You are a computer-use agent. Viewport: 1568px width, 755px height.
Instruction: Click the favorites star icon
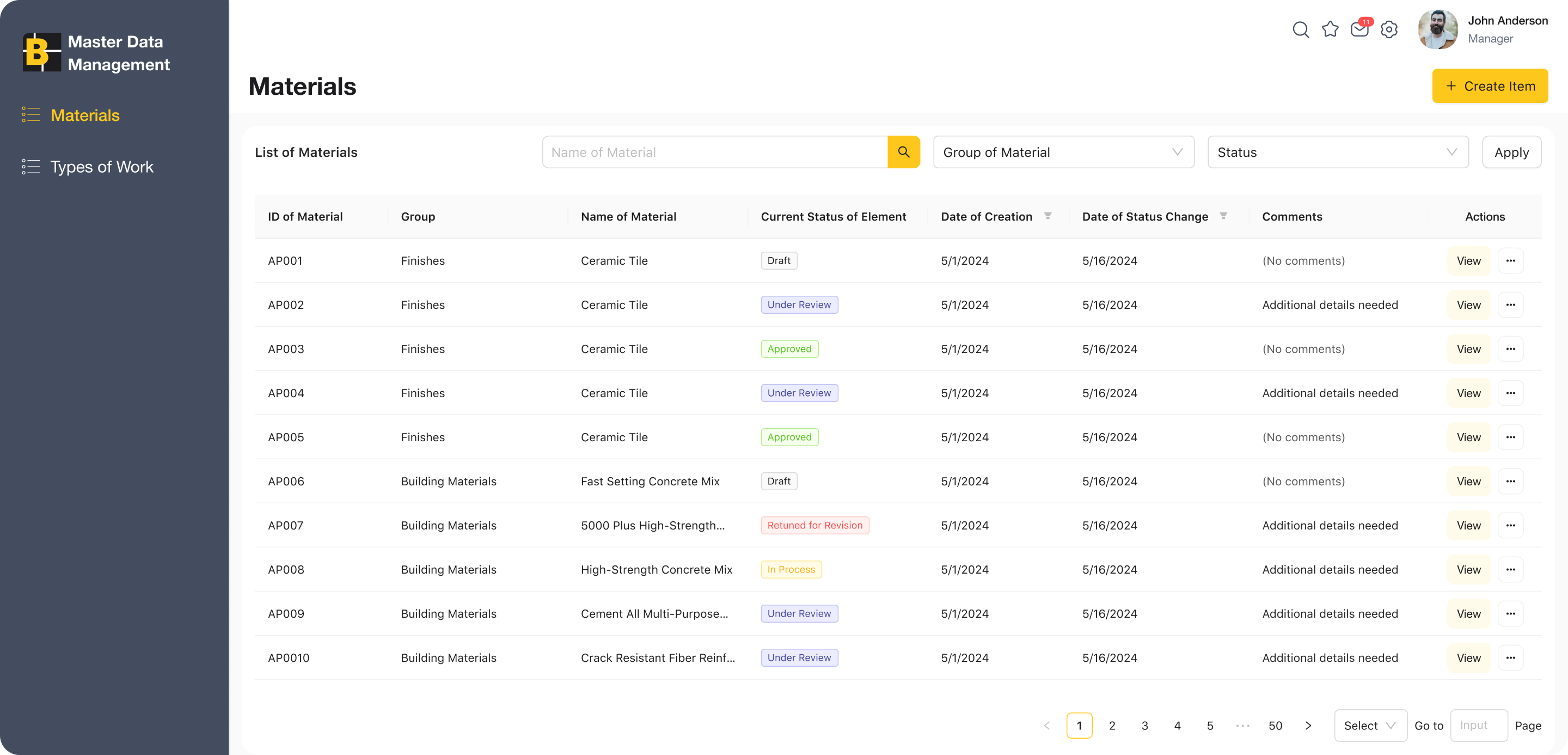[x=1330, y=29]
